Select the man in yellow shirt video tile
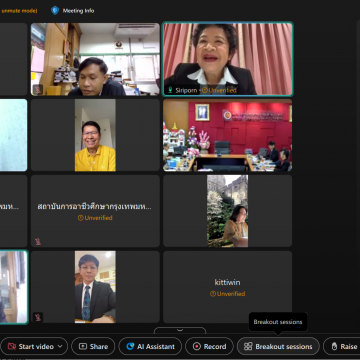This screenshot has width=360, height=360. (95, 135)
